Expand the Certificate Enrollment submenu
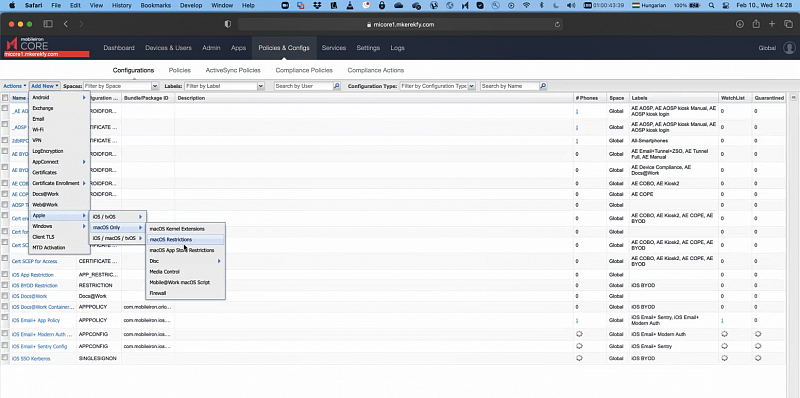The image size is (800, 398). (x=59, y=183)
